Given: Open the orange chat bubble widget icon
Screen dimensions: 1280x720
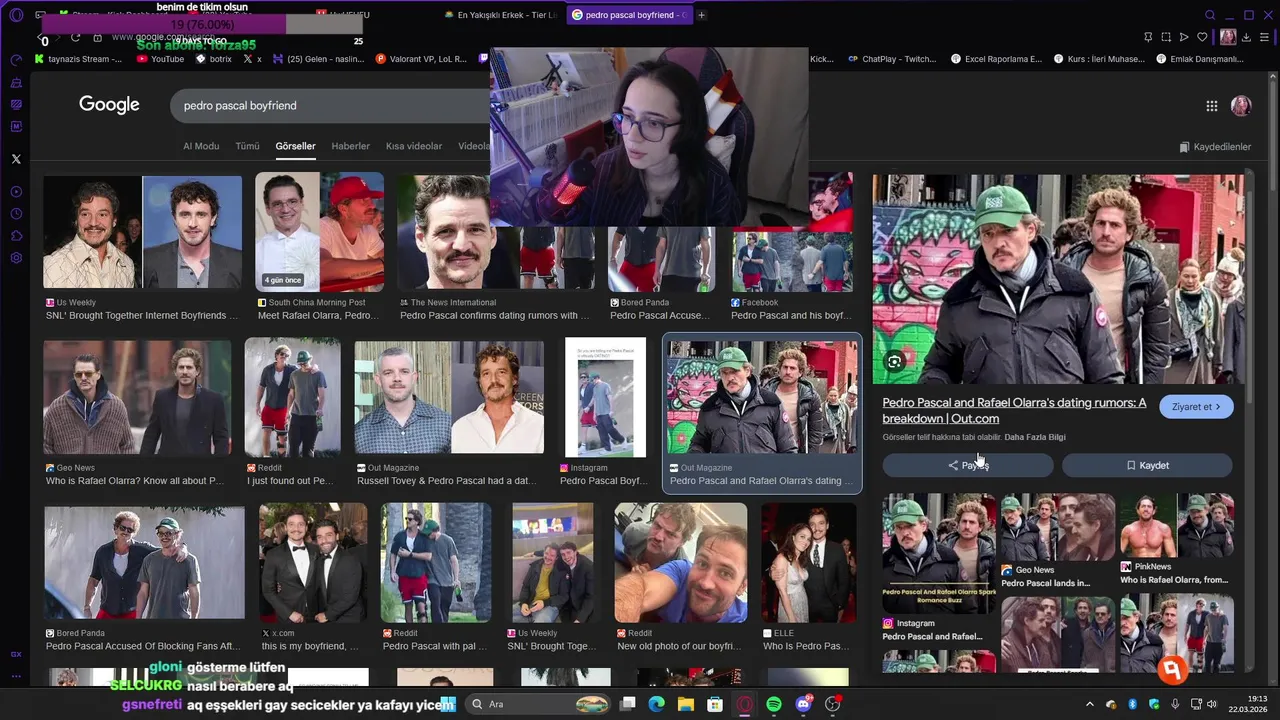Looking at the screenshot, I should pyautogui.click(x=1172, y=669).
